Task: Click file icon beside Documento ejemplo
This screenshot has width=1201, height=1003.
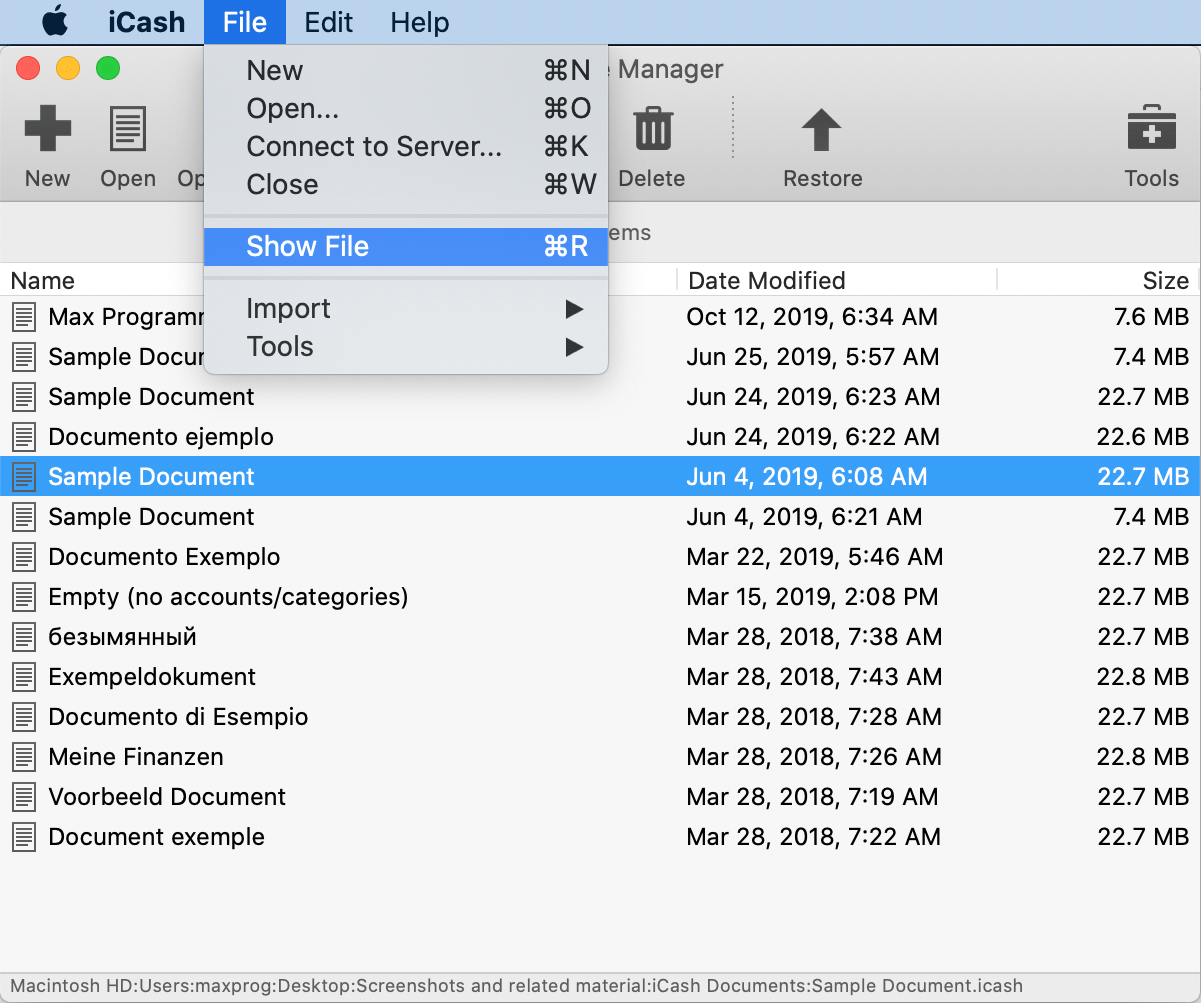Action: pos(23,437)
